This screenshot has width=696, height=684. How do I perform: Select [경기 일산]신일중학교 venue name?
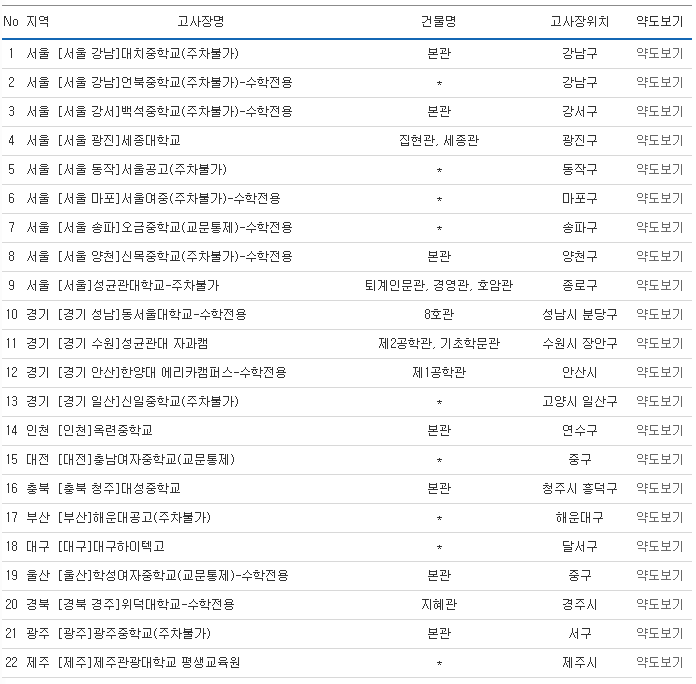point(148,402)
